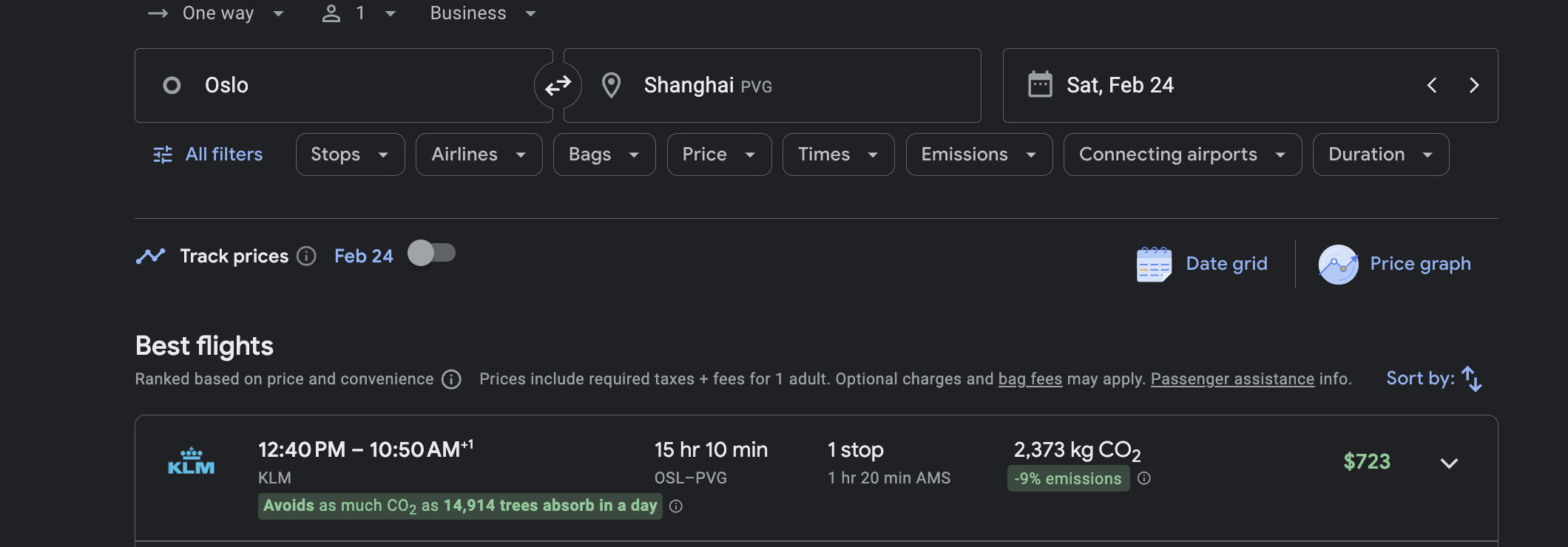1568x547 pixels.
Task: Open the Airlines filter
Action: 479,154
